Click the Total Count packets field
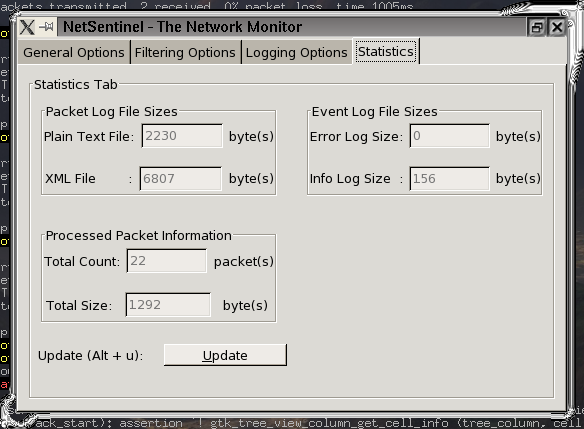Viewport: 584px width, 429px height. (x=166, y=261)
